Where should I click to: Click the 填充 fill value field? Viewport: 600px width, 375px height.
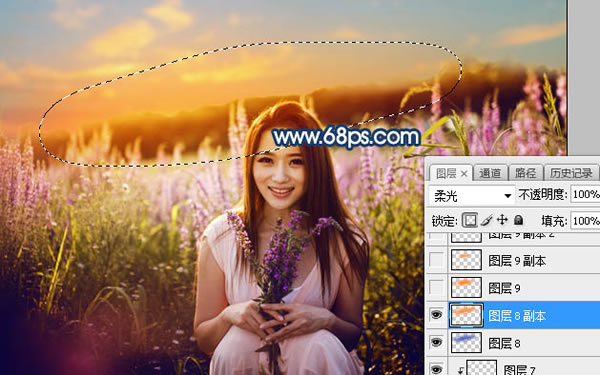pyautogui.click(x=585, y=221)
